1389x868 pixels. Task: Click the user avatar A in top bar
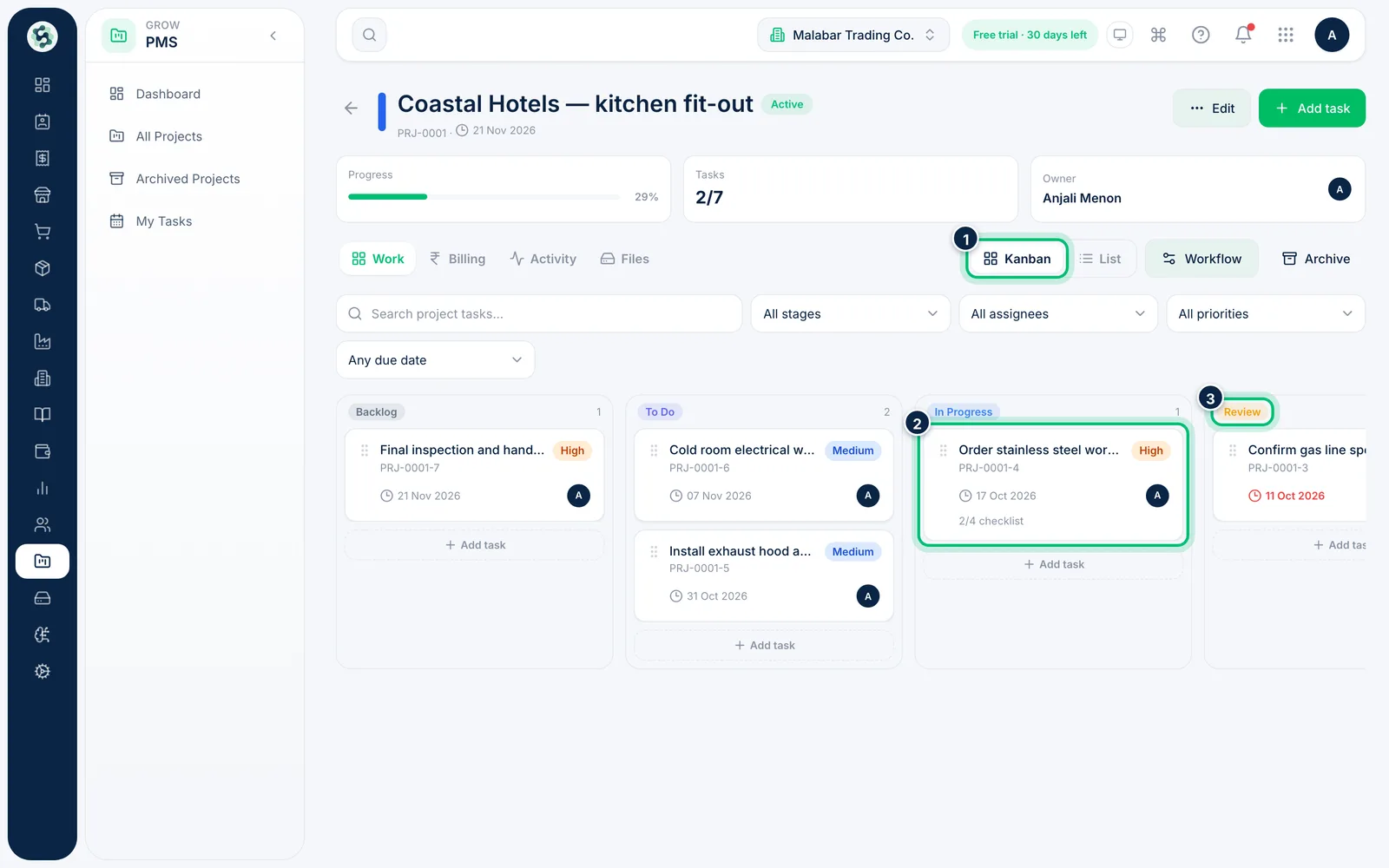click(x=1332, y=35)
